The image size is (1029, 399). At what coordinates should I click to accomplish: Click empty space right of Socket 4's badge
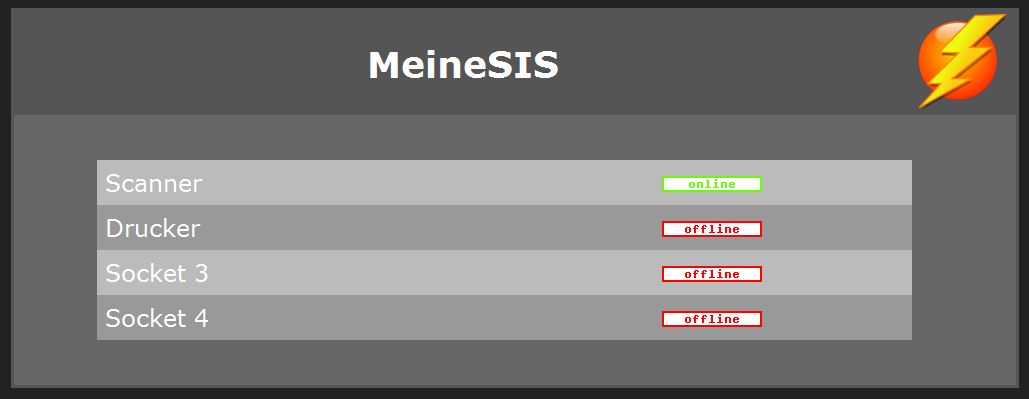837,318
